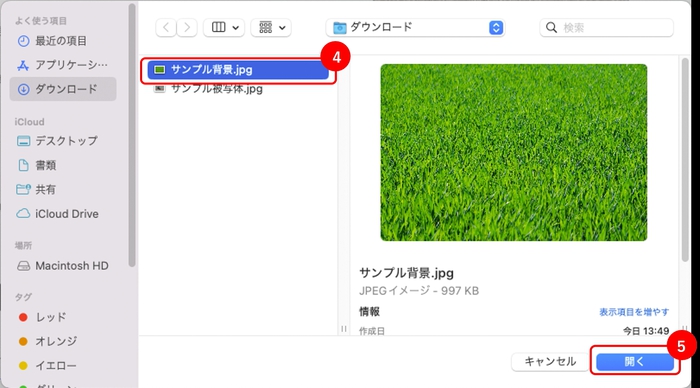This screenshot has height=388, width=700.
Task: Click the Macintosh HD disk icon
Action: 23,266
